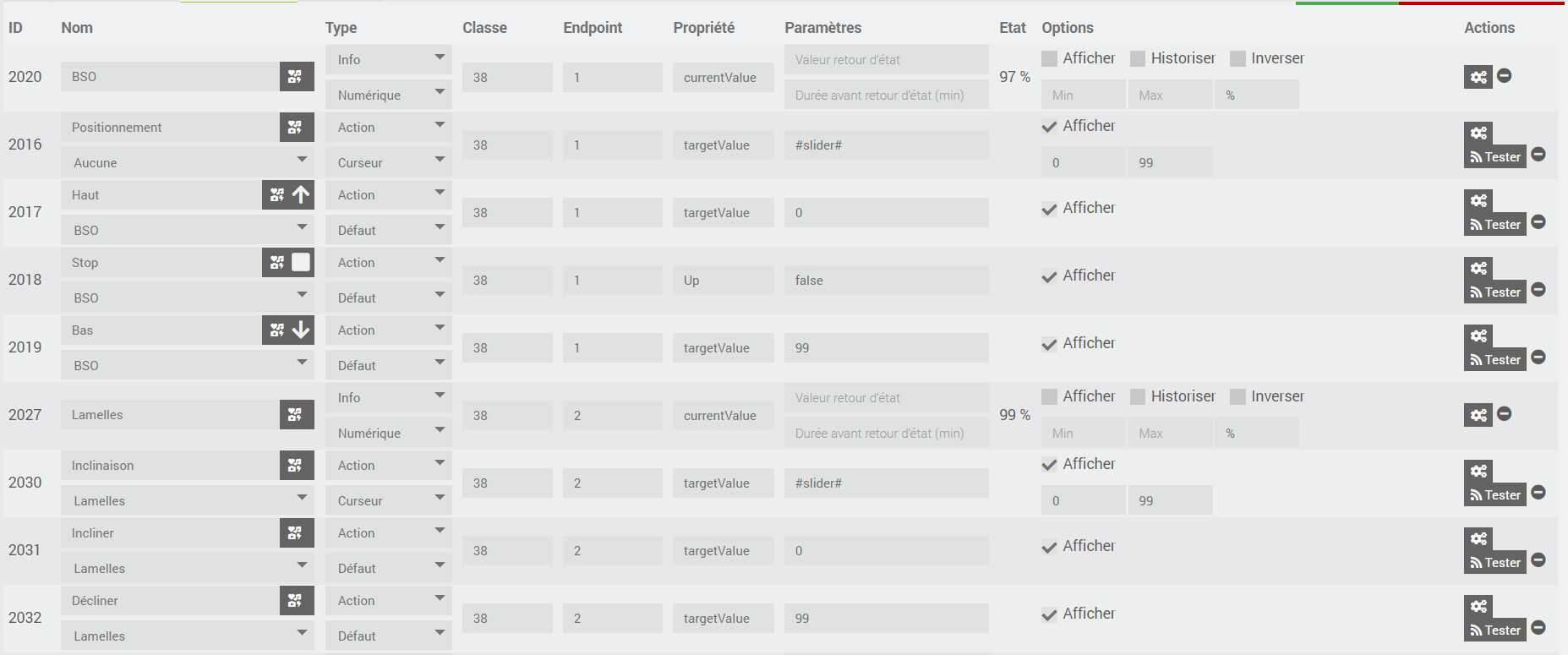The width and height of the screenshot is (1568, 655).
Task: Open the Numérique subtype dropdown for BSO
Action: pyautogui.click(x=389, y=95)
